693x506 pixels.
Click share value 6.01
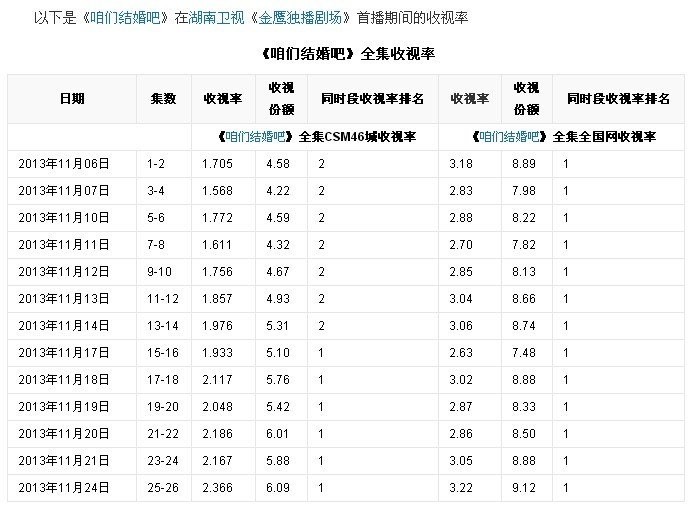tap(278, 434)
